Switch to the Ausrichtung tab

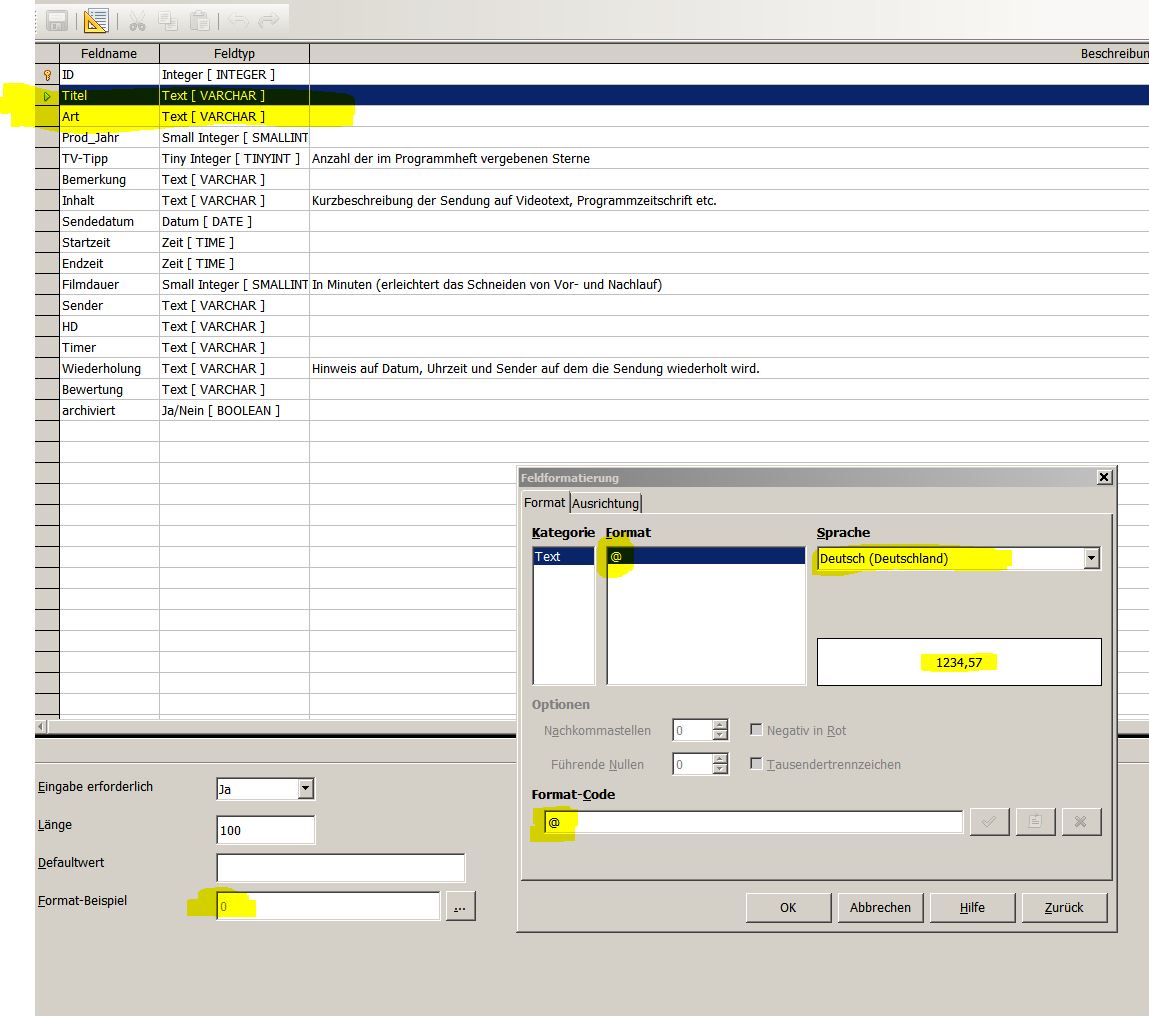(x=605, y=504)
